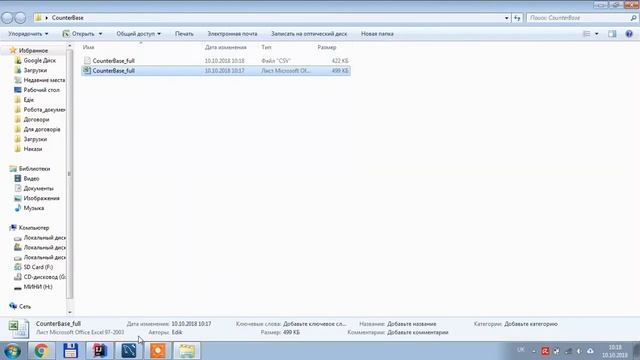Open the Для договорів folder
Screen dimensions: 640x360
42,129
